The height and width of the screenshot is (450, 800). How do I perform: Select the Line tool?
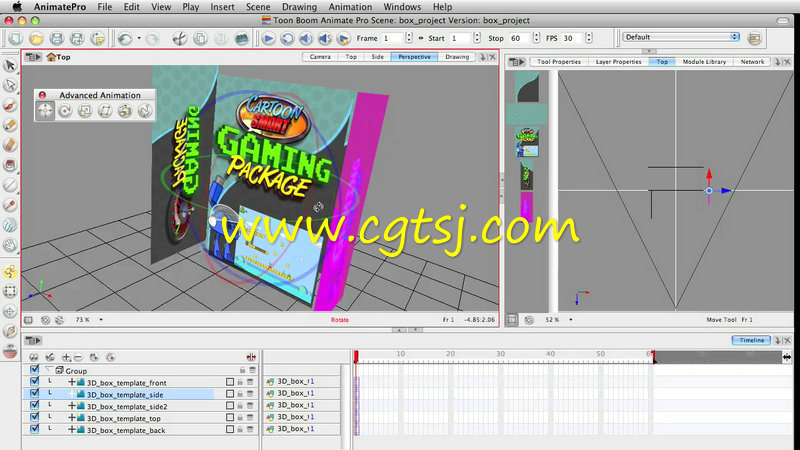point(10,185)
